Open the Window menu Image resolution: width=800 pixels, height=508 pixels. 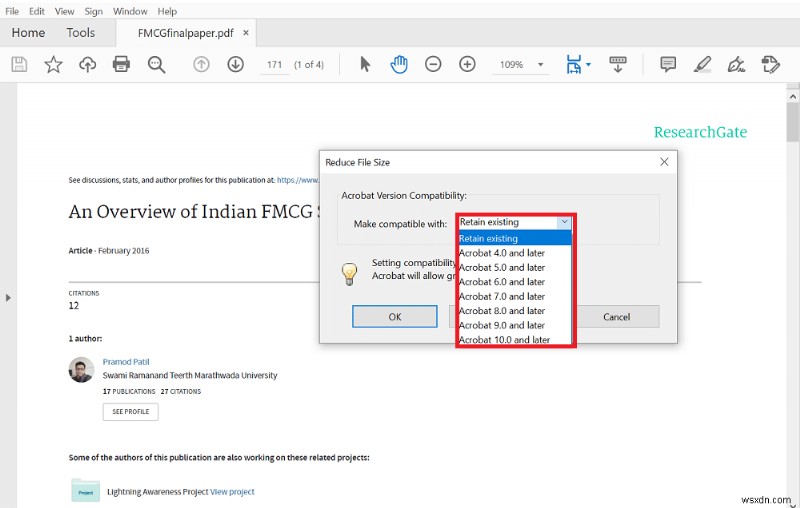pyautogui.click(x=130, y=11)
